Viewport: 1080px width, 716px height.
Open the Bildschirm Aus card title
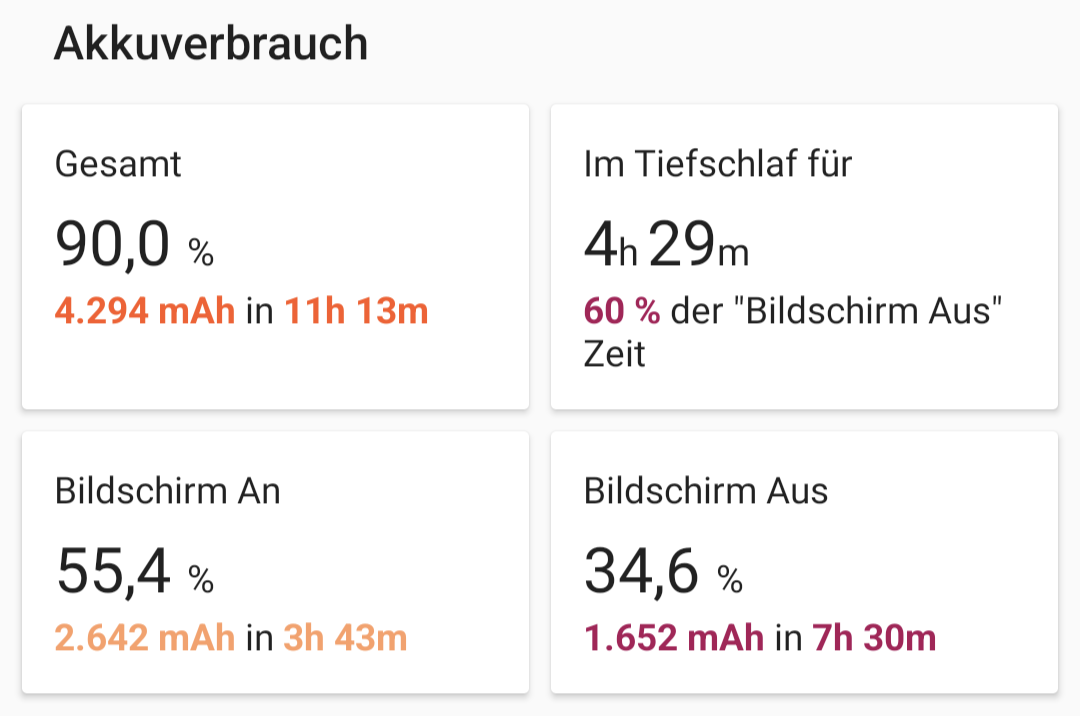706,491
